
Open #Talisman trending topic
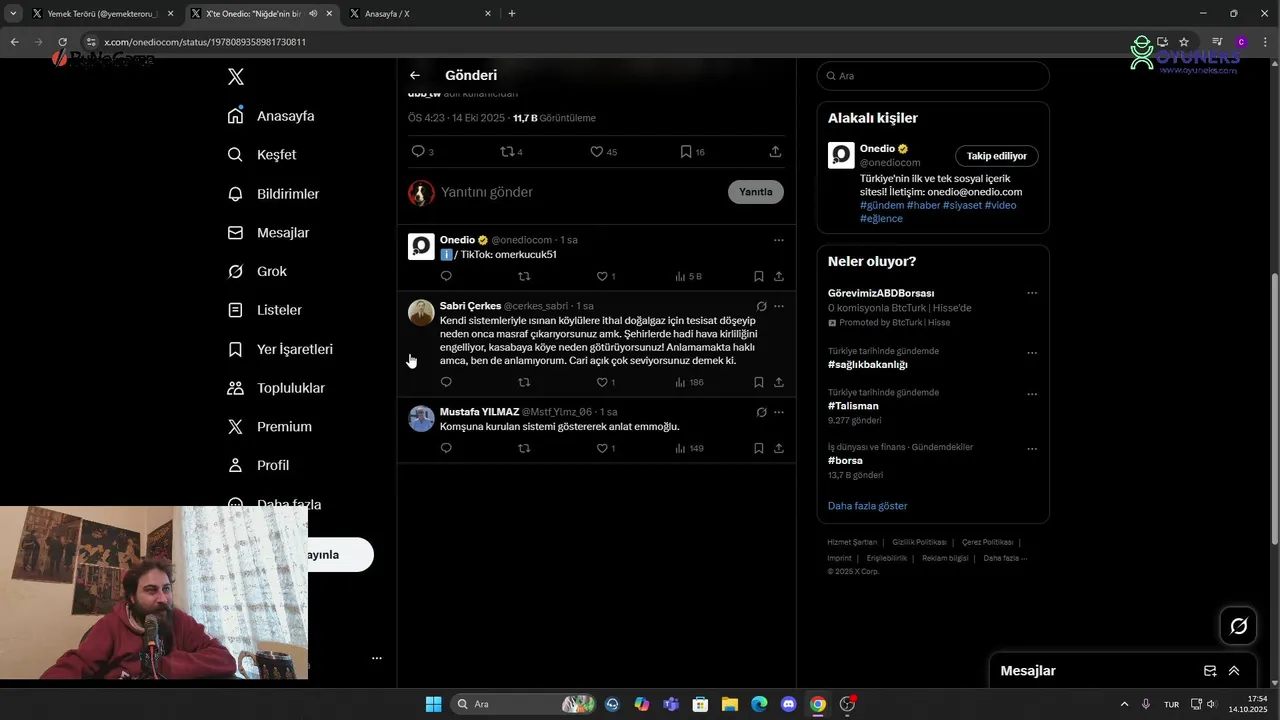click(x=853, y=406)
